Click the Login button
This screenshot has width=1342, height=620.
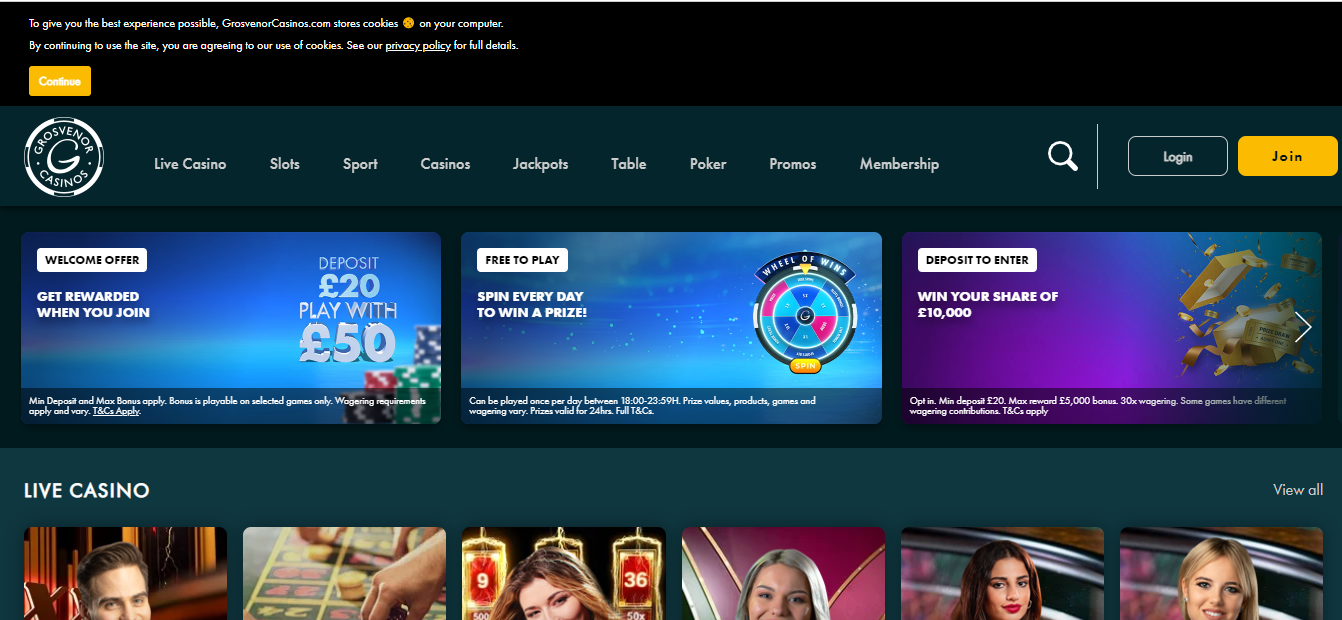(1178, 156)
